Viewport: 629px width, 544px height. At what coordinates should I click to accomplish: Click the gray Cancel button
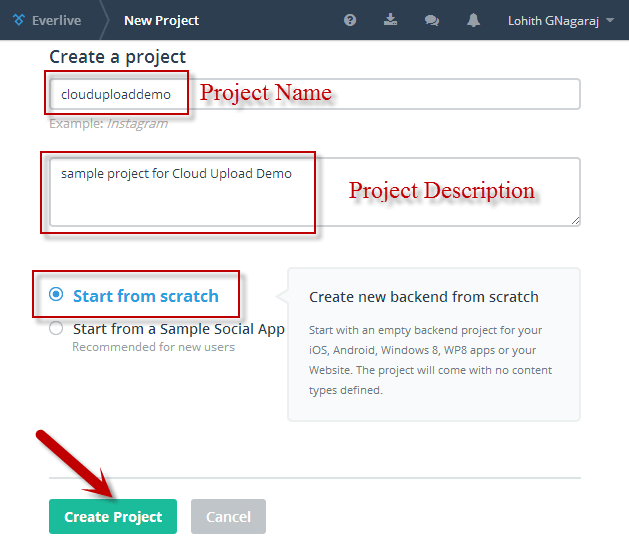point(228,517)
